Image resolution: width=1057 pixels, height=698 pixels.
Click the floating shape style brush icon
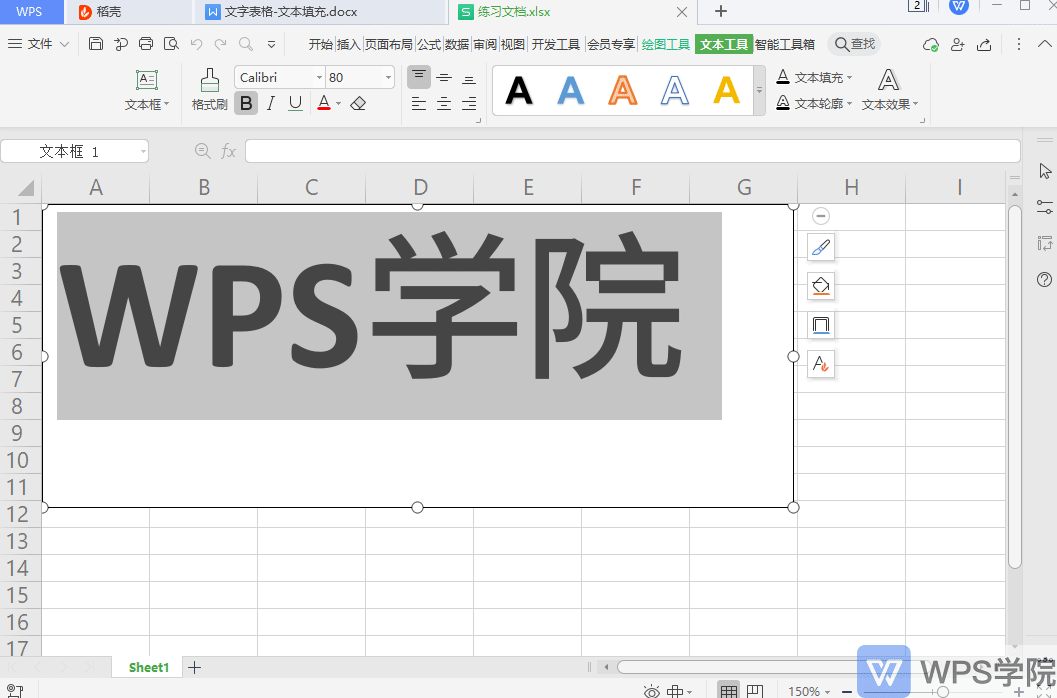point(821,247)
